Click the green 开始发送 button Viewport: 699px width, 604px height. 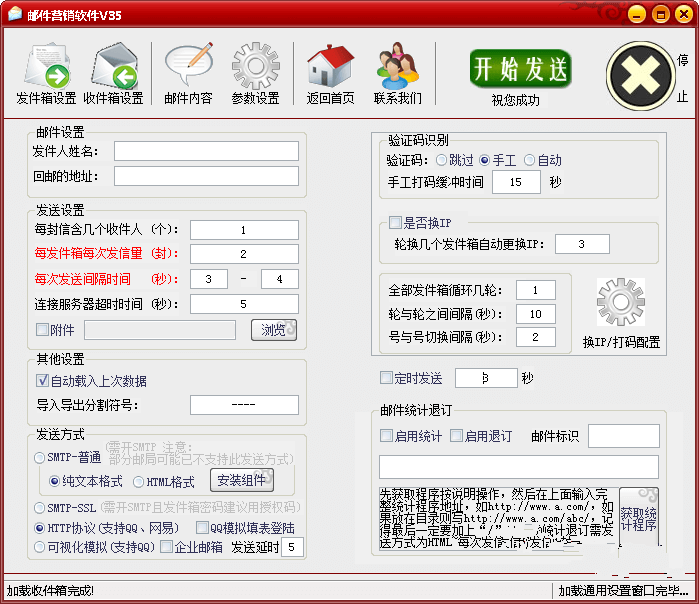pyautogui.click(x=520, y=69)
